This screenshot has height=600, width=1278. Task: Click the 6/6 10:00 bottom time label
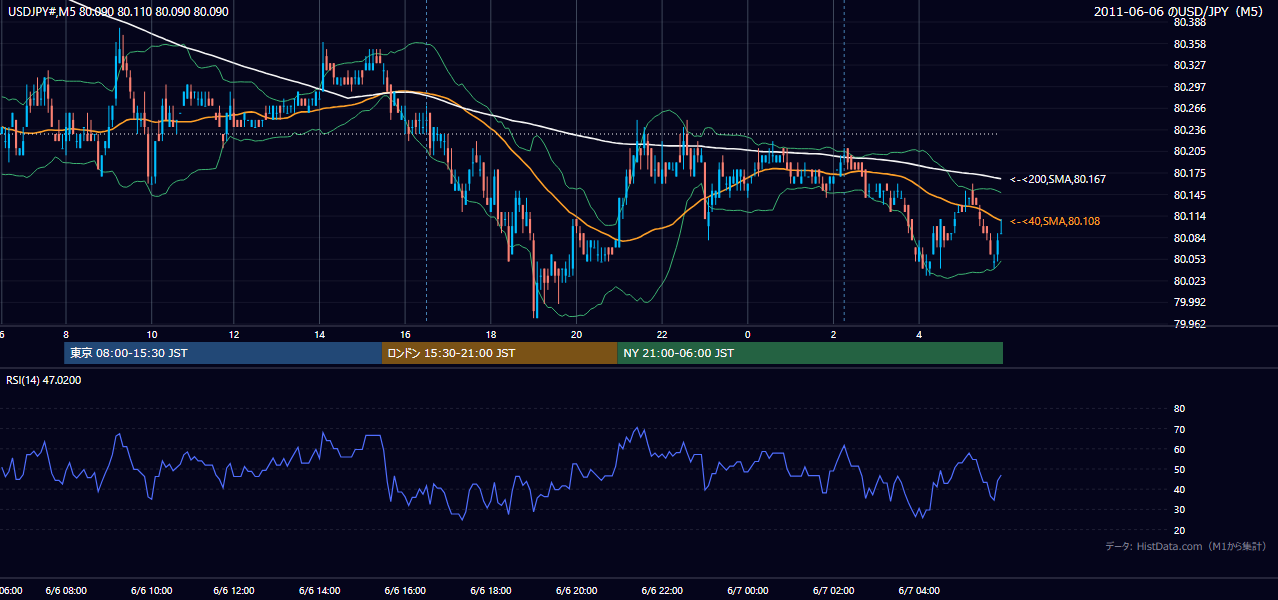click(151, 590)
